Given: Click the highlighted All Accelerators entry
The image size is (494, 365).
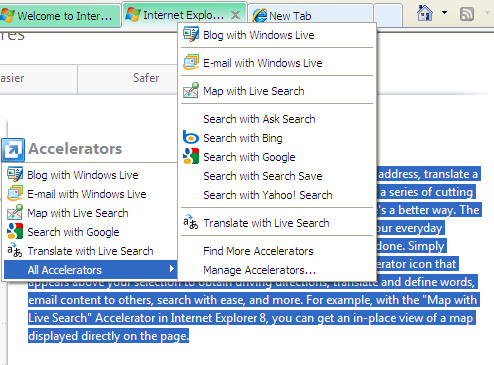Looking at the screenshot, I should [90, 270].
